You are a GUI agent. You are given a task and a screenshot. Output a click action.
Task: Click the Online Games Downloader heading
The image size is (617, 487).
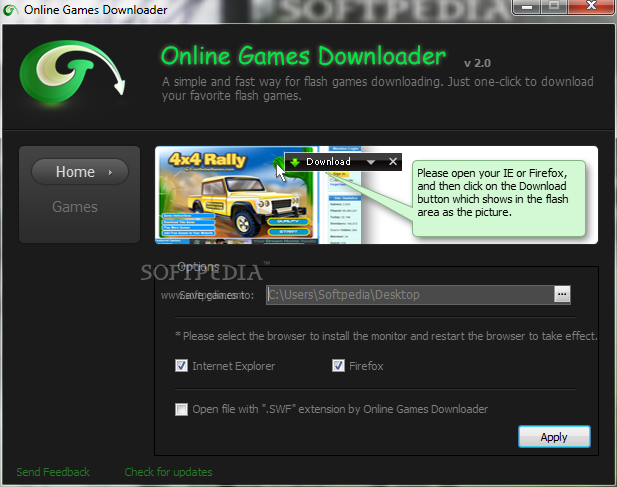tap(303, 56)
